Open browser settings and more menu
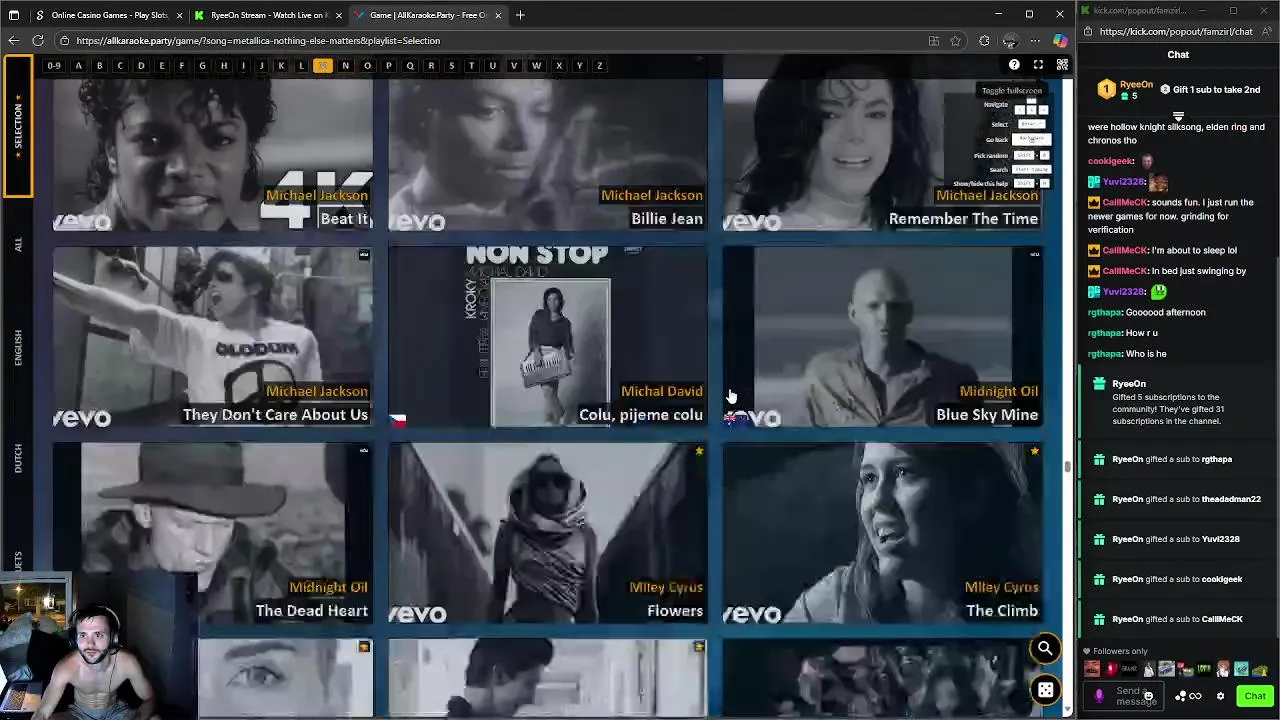This screenshot has height=720, width=1280. [1035, 41]
